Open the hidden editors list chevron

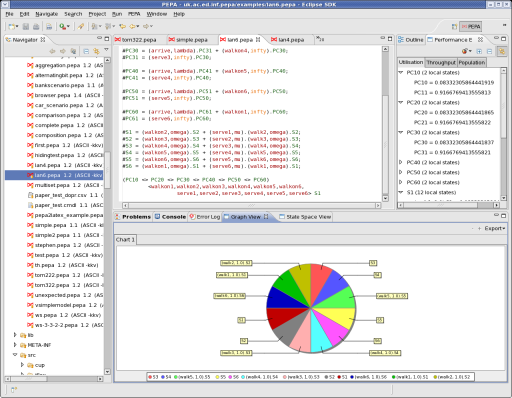320,39
